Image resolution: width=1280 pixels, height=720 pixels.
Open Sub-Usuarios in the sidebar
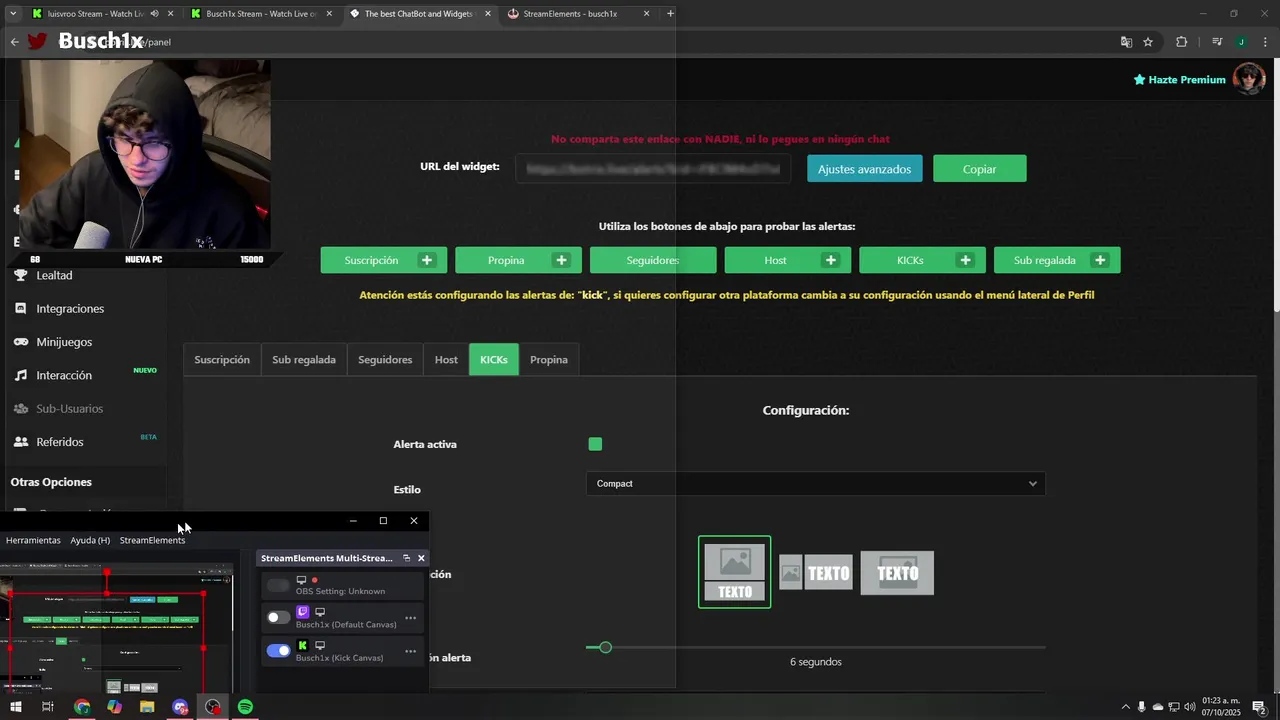coord(69,409)
